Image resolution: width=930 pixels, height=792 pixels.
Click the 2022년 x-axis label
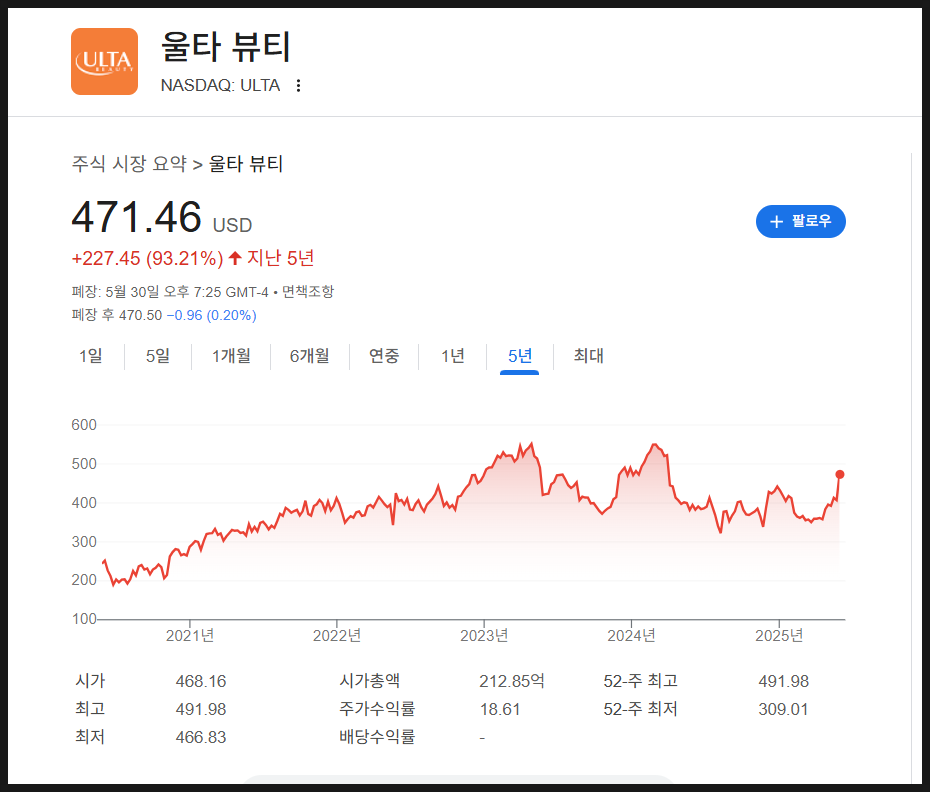coord(337,636)
